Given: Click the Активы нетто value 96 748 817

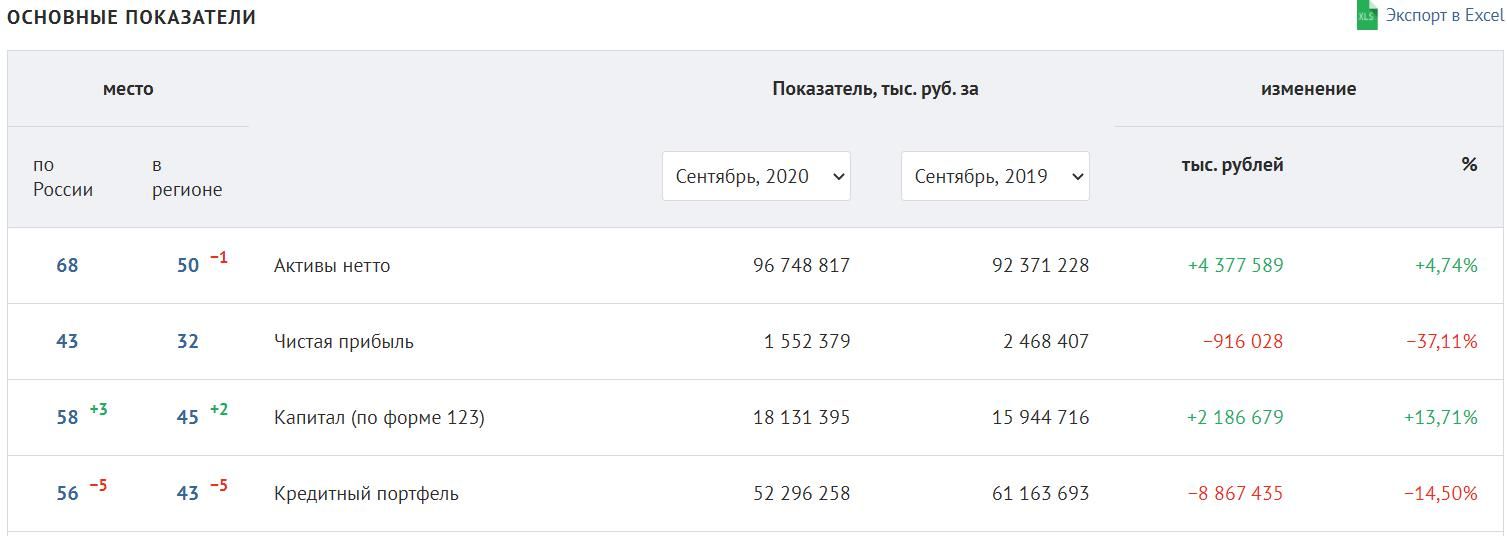Looking at the screenshot, I should [801, 266].
